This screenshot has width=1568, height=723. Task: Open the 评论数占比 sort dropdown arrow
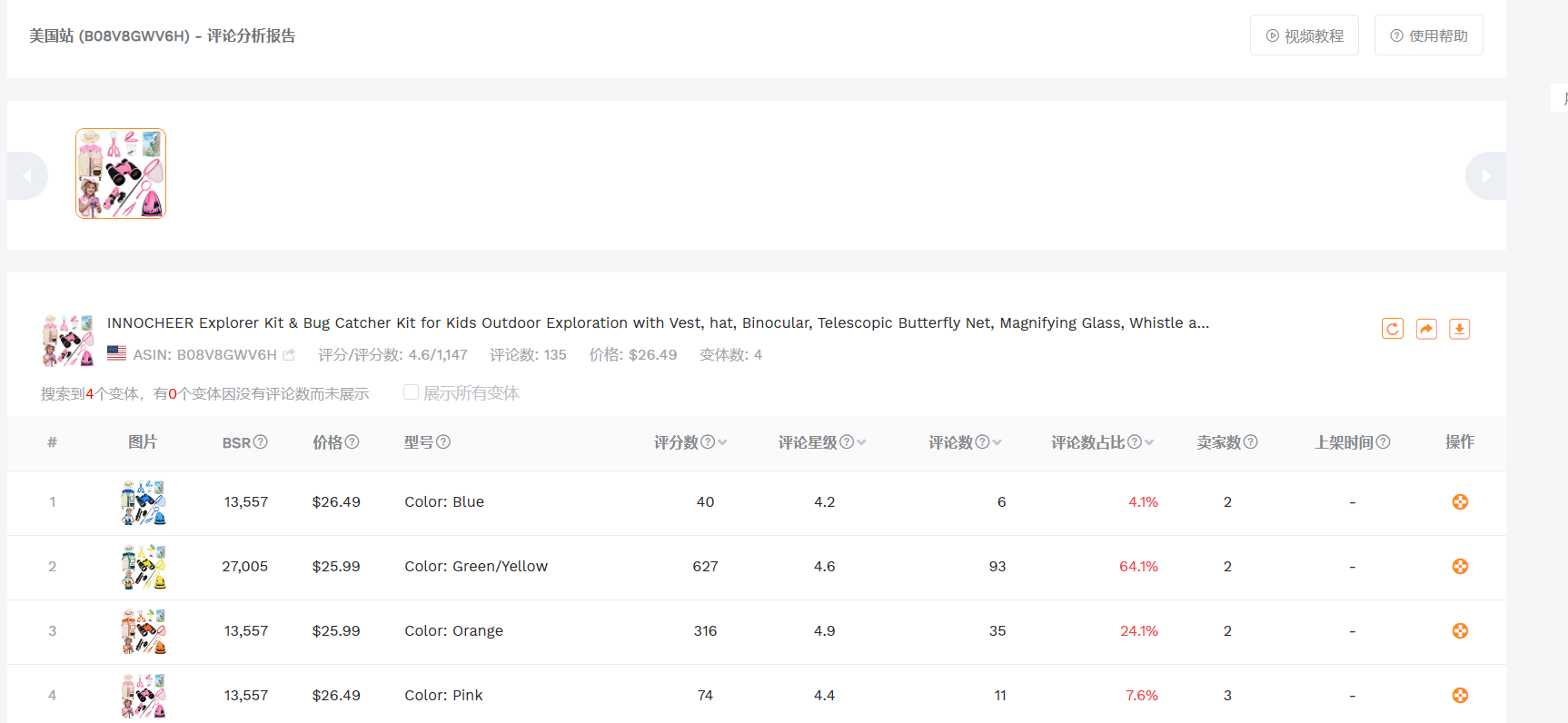1150,442
